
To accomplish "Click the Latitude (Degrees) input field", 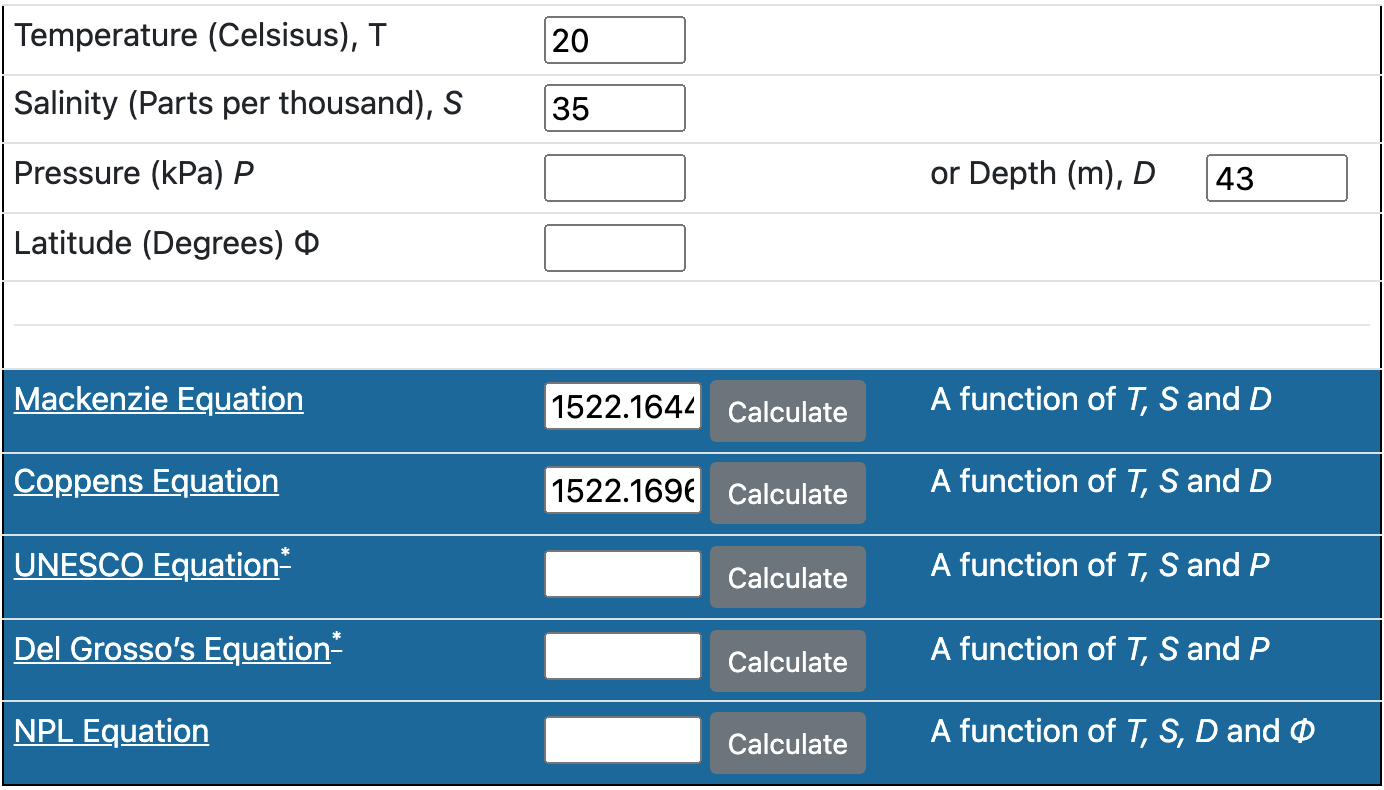I will pos(615,248).
